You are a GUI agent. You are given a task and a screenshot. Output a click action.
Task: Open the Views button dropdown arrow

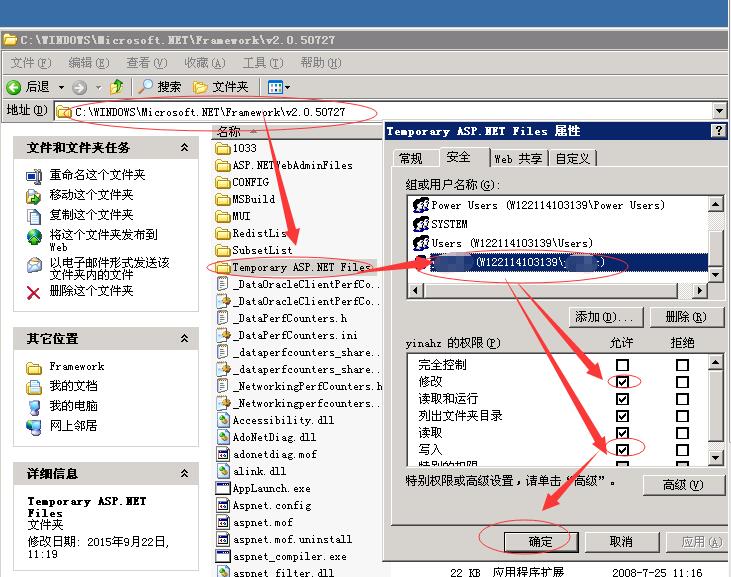coord(288,87)
